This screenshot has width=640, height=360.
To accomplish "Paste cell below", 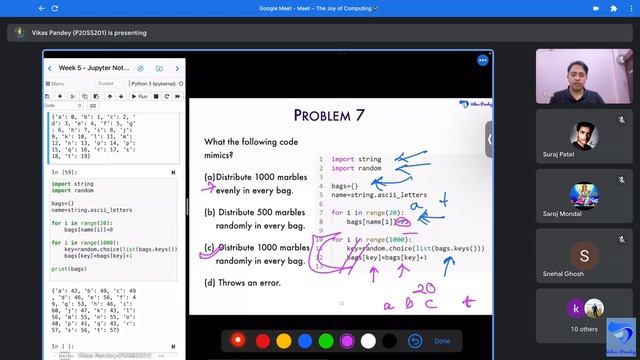I will tap(96, 96).
